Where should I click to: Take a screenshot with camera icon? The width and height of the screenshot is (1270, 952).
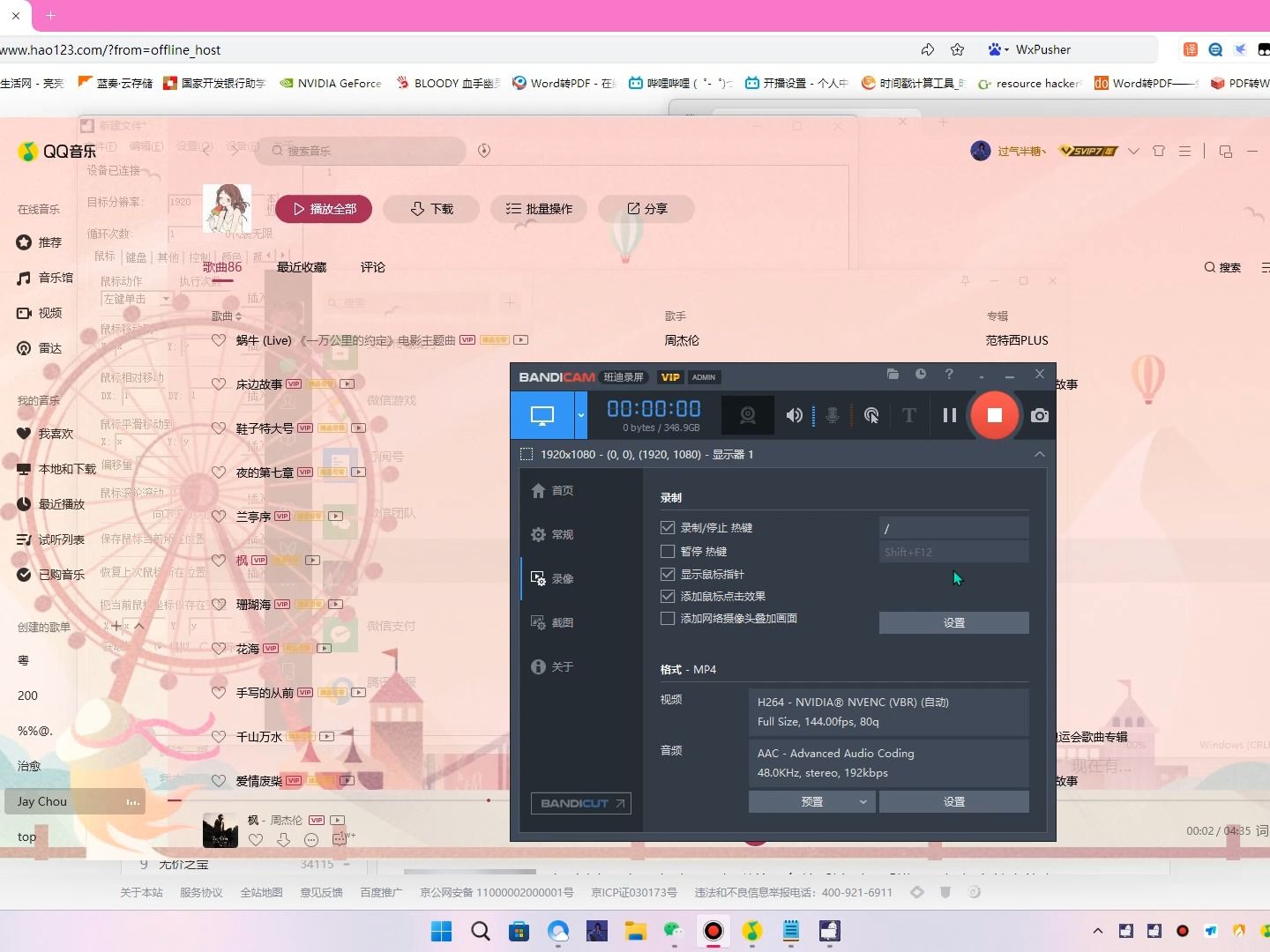1040,415
